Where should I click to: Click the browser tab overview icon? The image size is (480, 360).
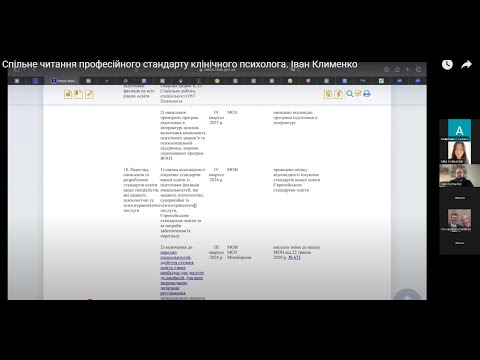click(418, 69)
